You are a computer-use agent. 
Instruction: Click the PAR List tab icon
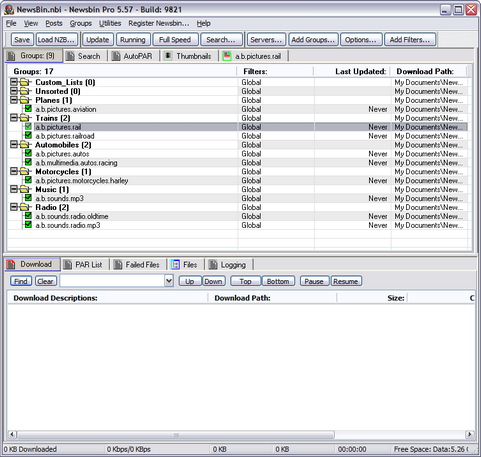click(x=67, y=265)
